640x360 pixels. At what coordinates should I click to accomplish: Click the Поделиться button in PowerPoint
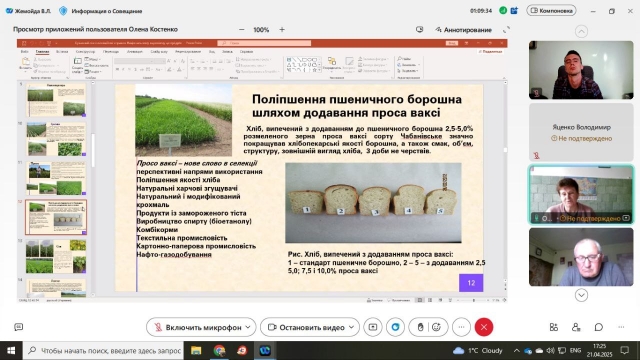point(490,52)
